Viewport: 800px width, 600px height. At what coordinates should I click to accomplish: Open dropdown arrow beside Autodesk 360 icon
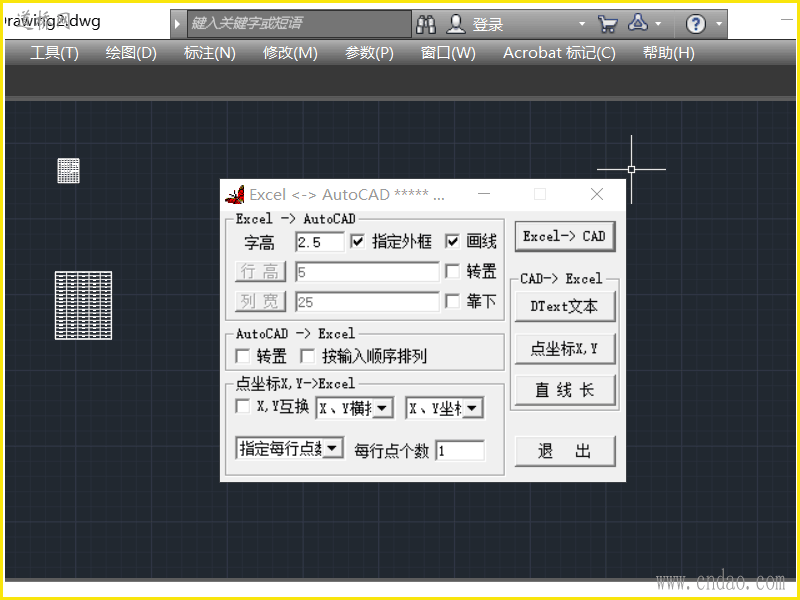(658, 24)
